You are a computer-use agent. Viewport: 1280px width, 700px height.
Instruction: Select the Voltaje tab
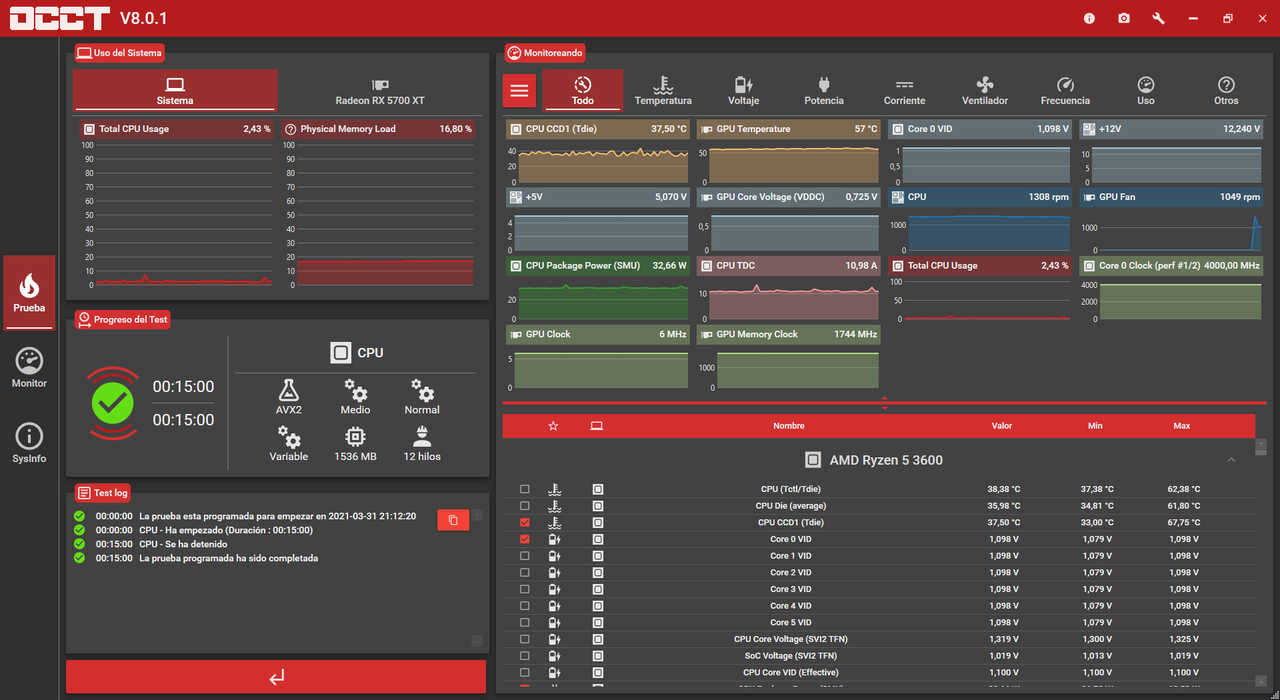tap(744, 90)
